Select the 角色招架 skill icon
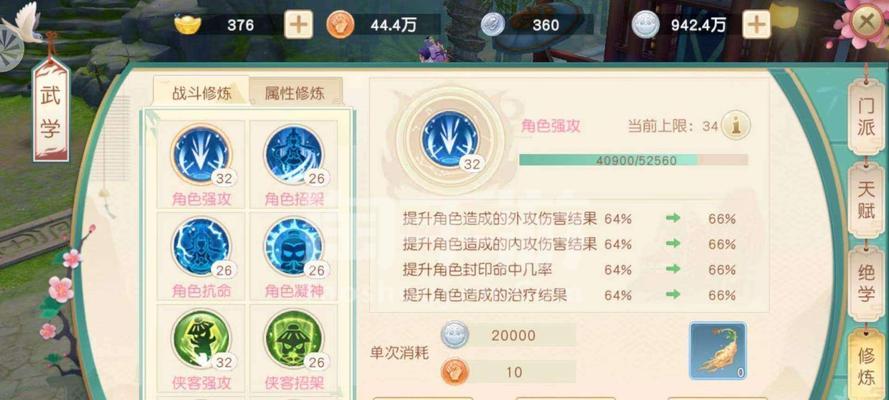The width and height of the screenshot is (889, 400). click(x=294, y=155)
